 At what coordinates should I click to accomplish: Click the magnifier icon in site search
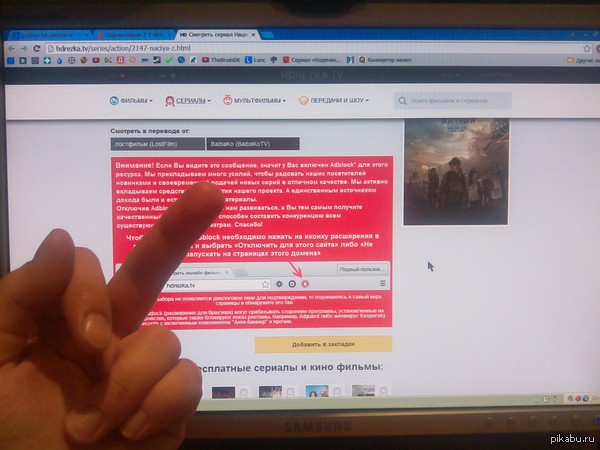[401, 101]
